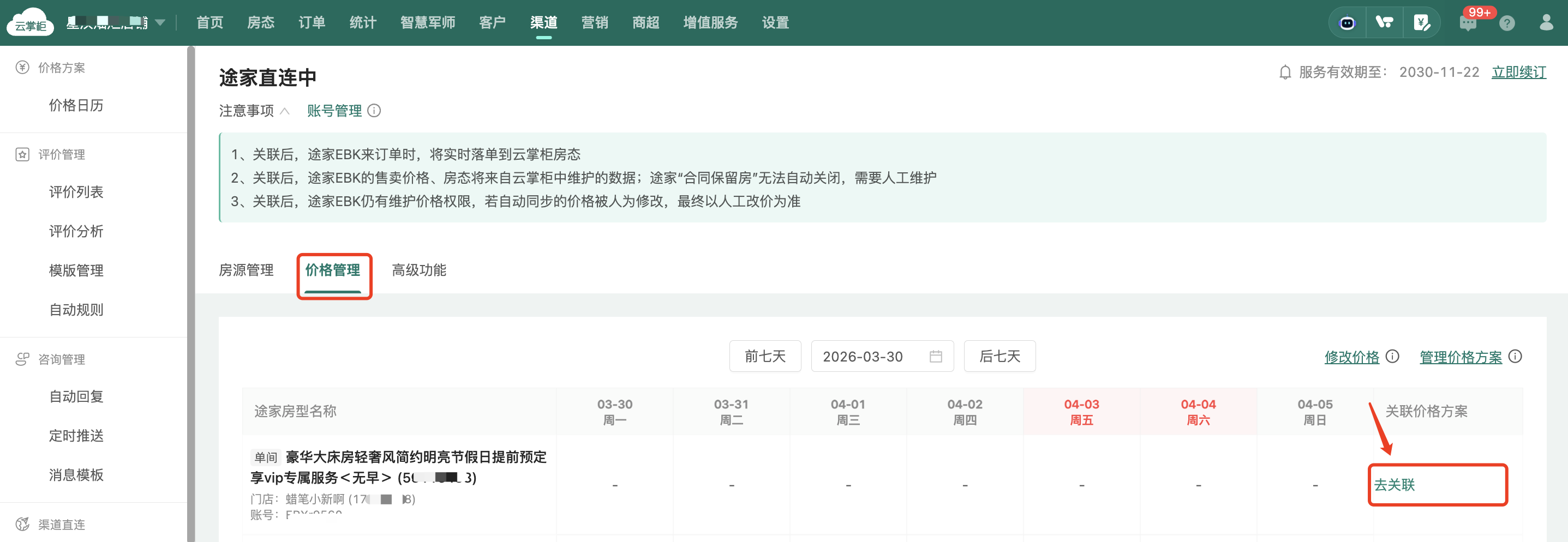Switch to the 高级功能 tab

click(x=419, y=270)
